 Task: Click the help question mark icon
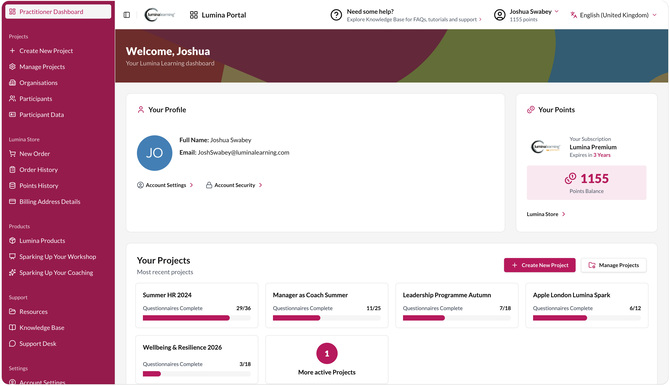pos(336,15)
